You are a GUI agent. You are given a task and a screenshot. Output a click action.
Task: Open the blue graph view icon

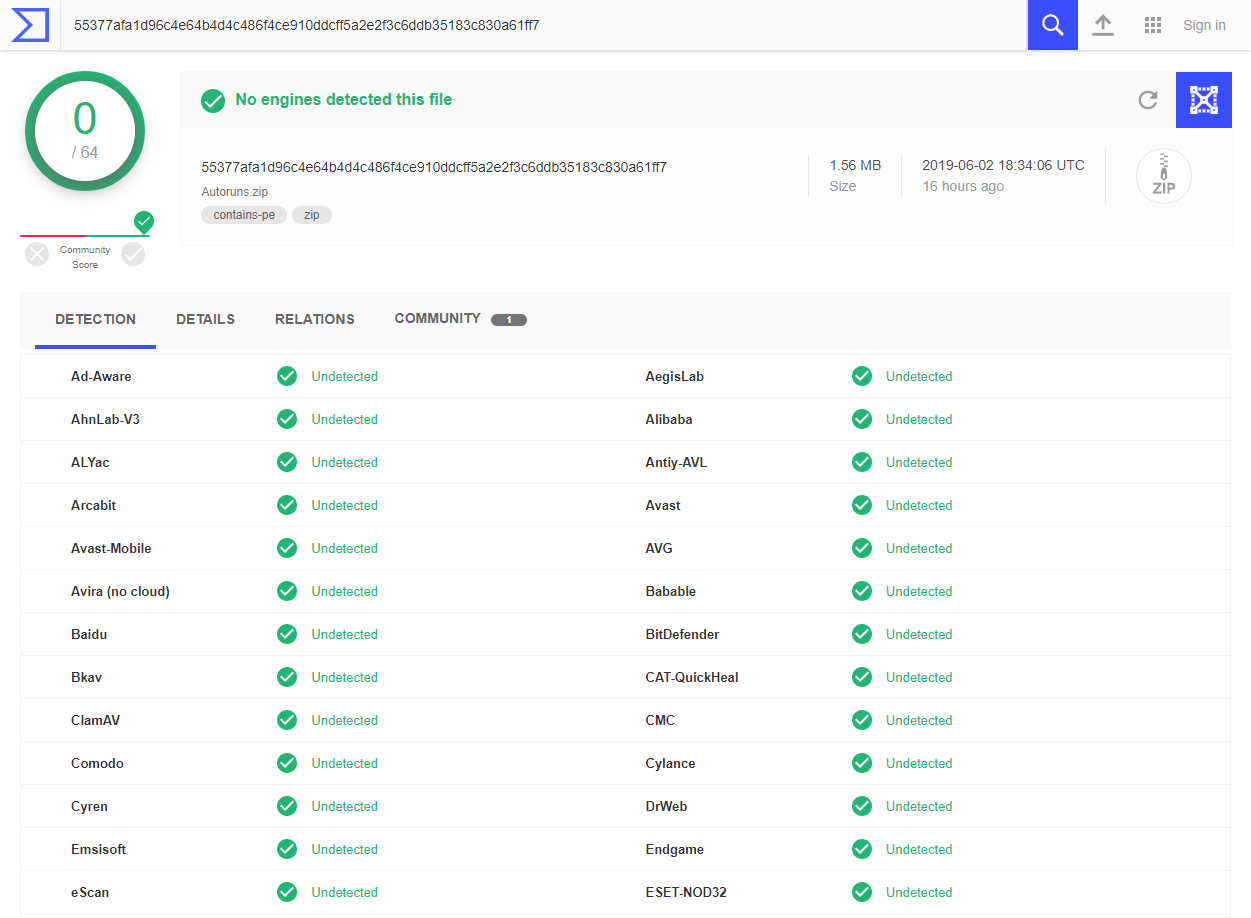(1204, 100)
